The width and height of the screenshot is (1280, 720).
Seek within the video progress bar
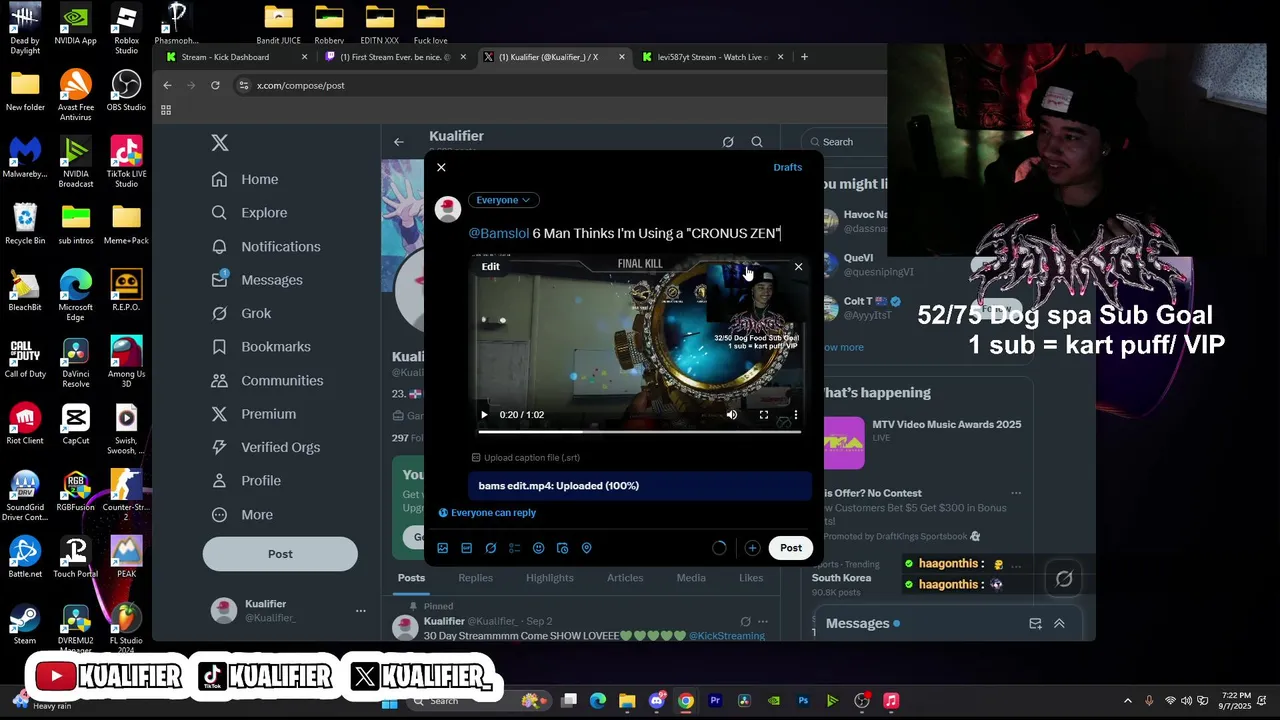click(639, 432)
